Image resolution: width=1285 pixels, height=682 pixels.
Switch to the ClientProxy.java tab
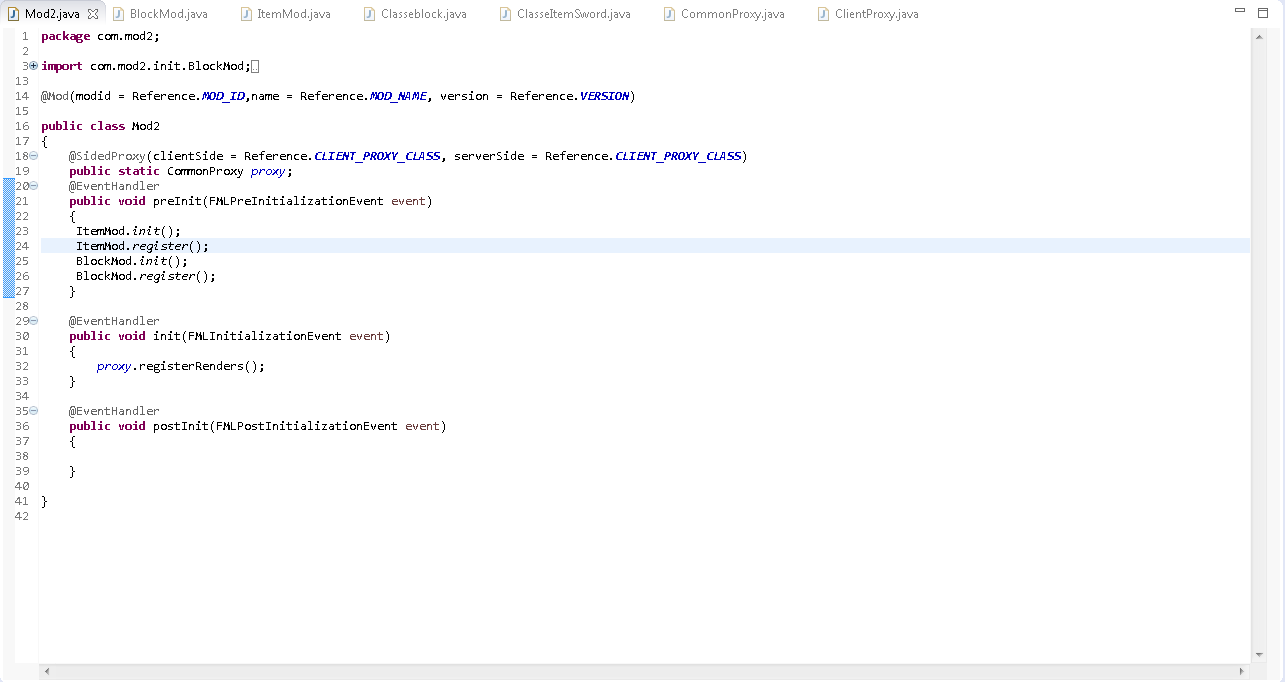(876, 14)
